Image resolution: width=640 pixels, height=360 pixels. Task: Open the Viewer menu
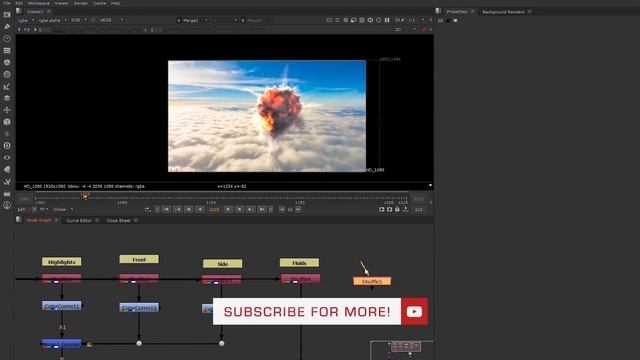click(x=62, y=3)
